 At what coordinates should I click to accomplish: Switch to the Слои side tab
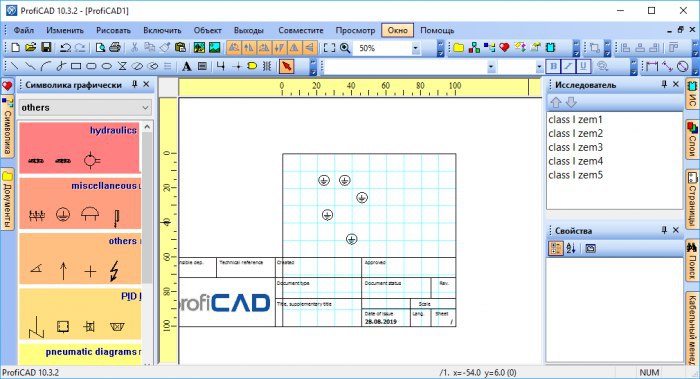click(692, 139)
